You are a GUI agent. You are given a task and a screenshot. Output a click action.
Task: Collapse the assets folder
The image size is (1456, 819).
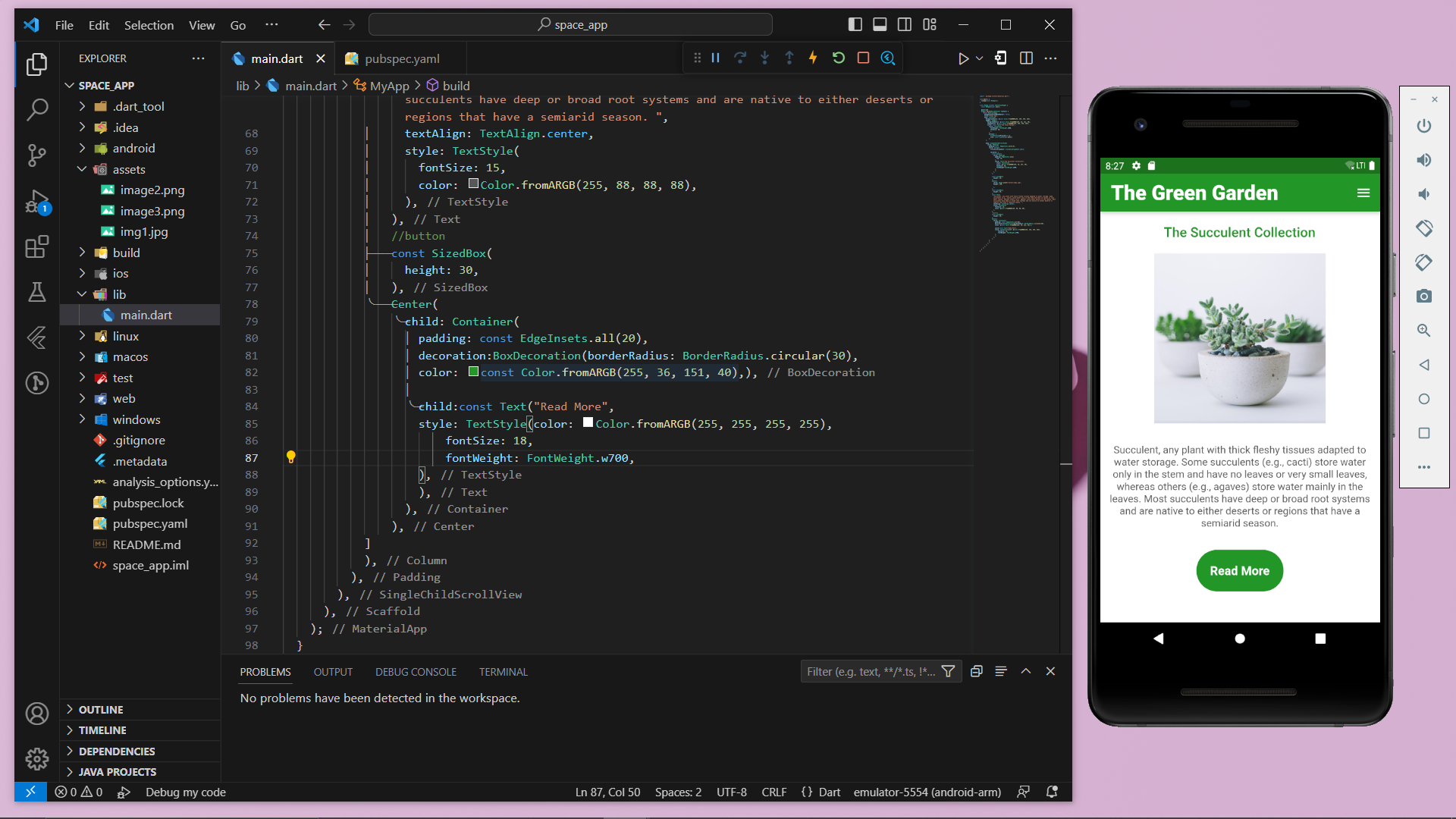coord(129,169)
